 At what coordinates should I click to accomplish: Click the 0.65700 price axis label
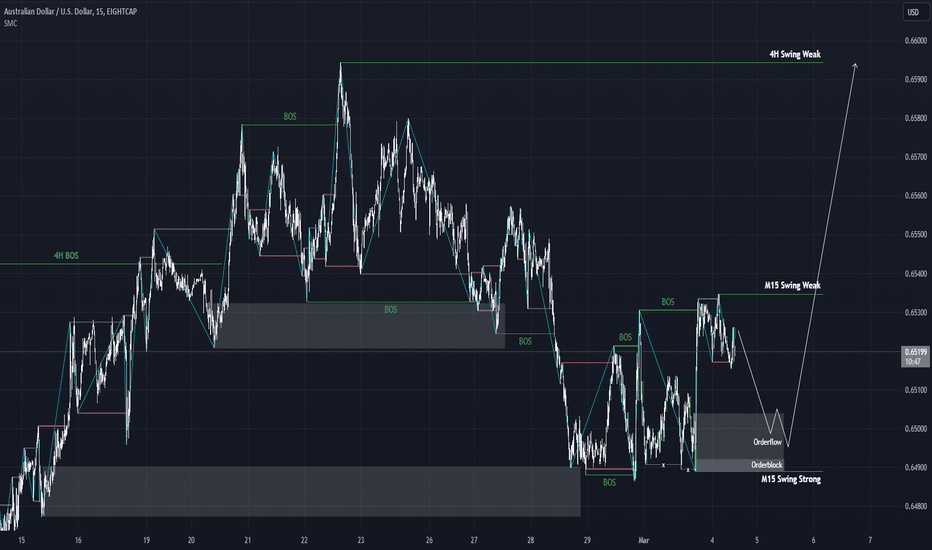tap(915, 157)
